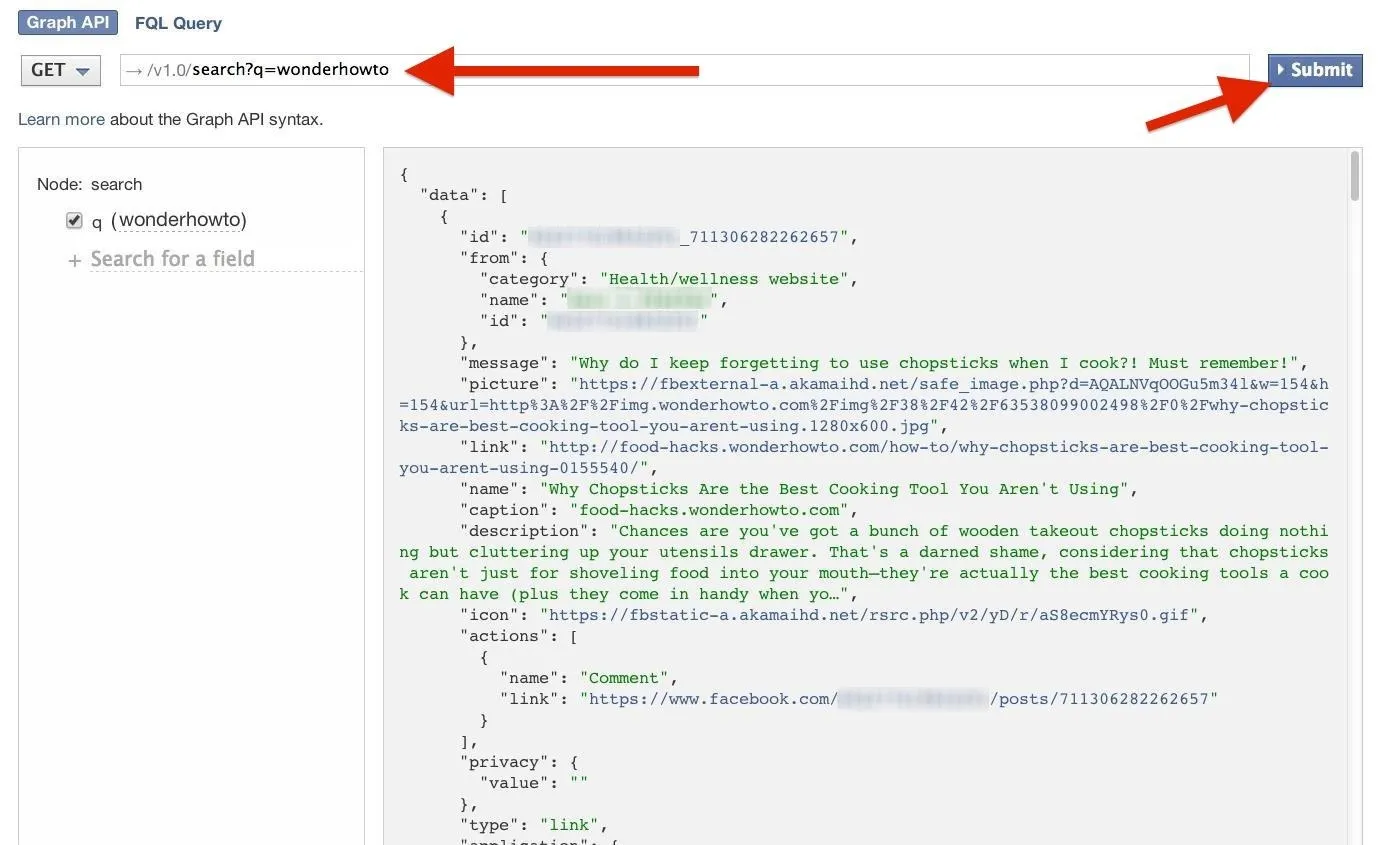The height and width of the screenshot is (845, 1378).
Task: Open the Learn more link
Action: pos(61,119)
